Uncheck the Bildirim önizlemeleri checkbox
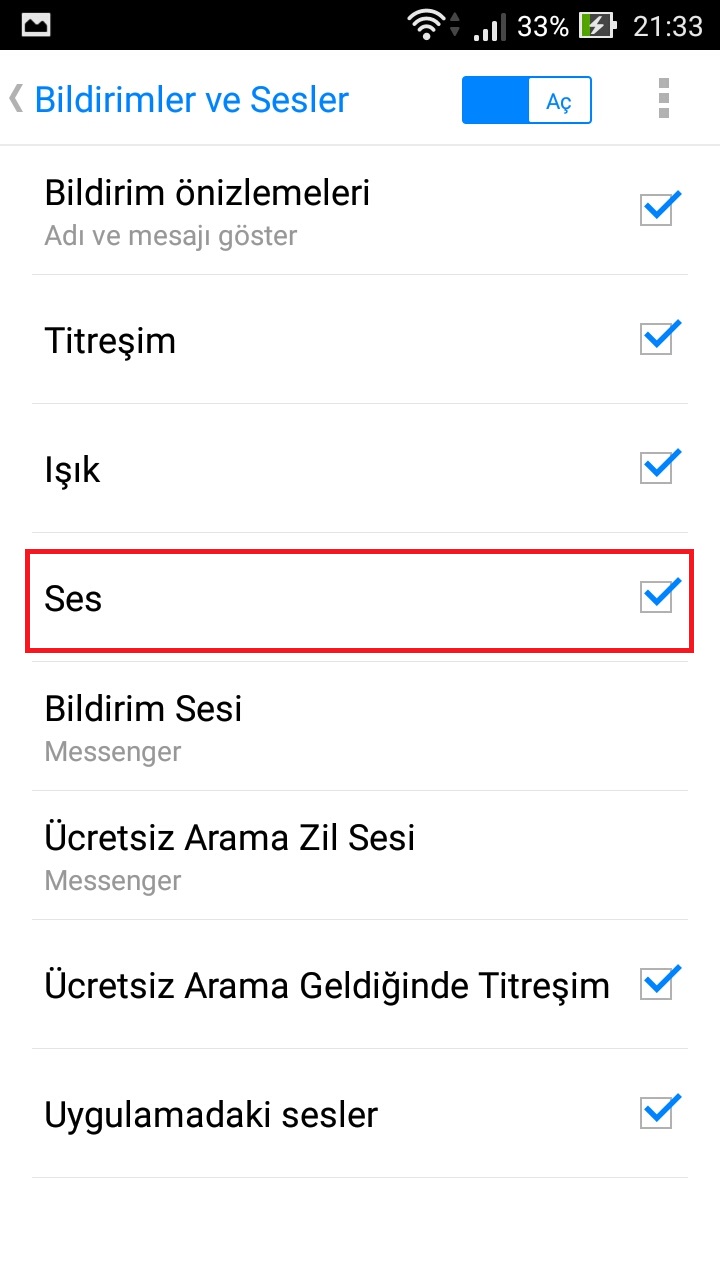 point(659,208)
